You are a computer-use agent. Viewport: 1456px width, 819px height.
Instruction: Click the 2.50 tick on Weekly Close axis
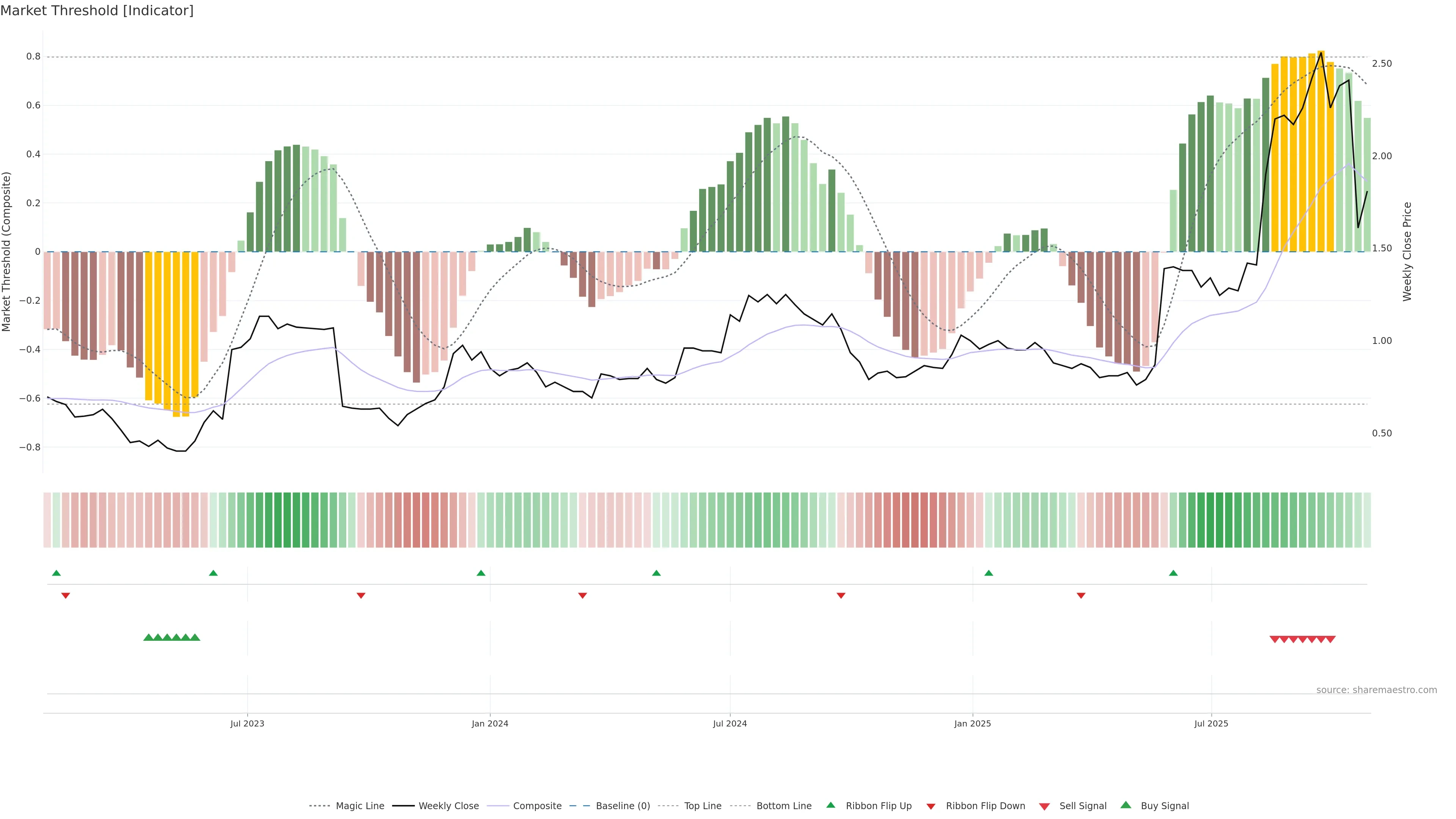tap(1381, 63)
